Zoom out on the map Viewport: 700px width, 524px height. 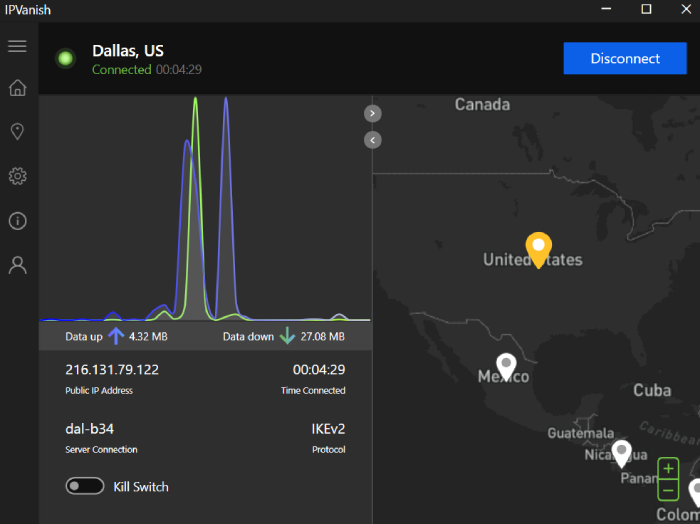668,490
